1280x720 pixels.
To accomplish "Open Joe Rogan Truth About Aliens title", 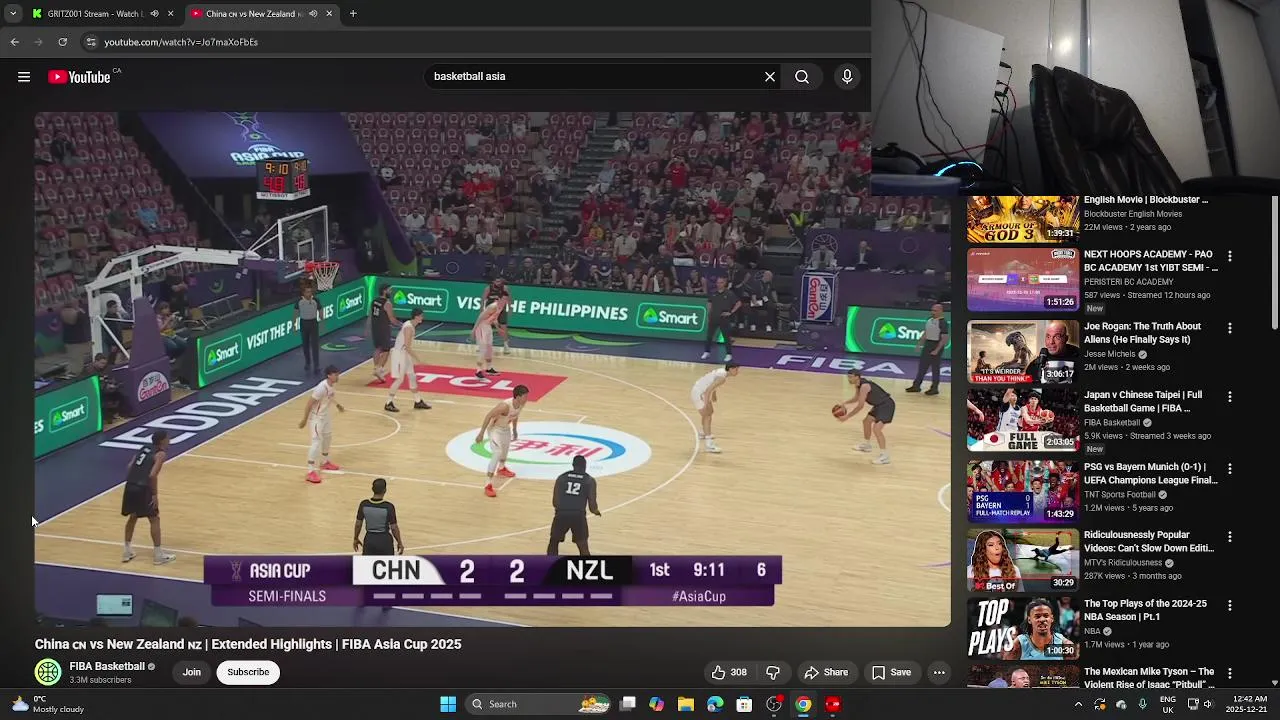I will 1142,333.
